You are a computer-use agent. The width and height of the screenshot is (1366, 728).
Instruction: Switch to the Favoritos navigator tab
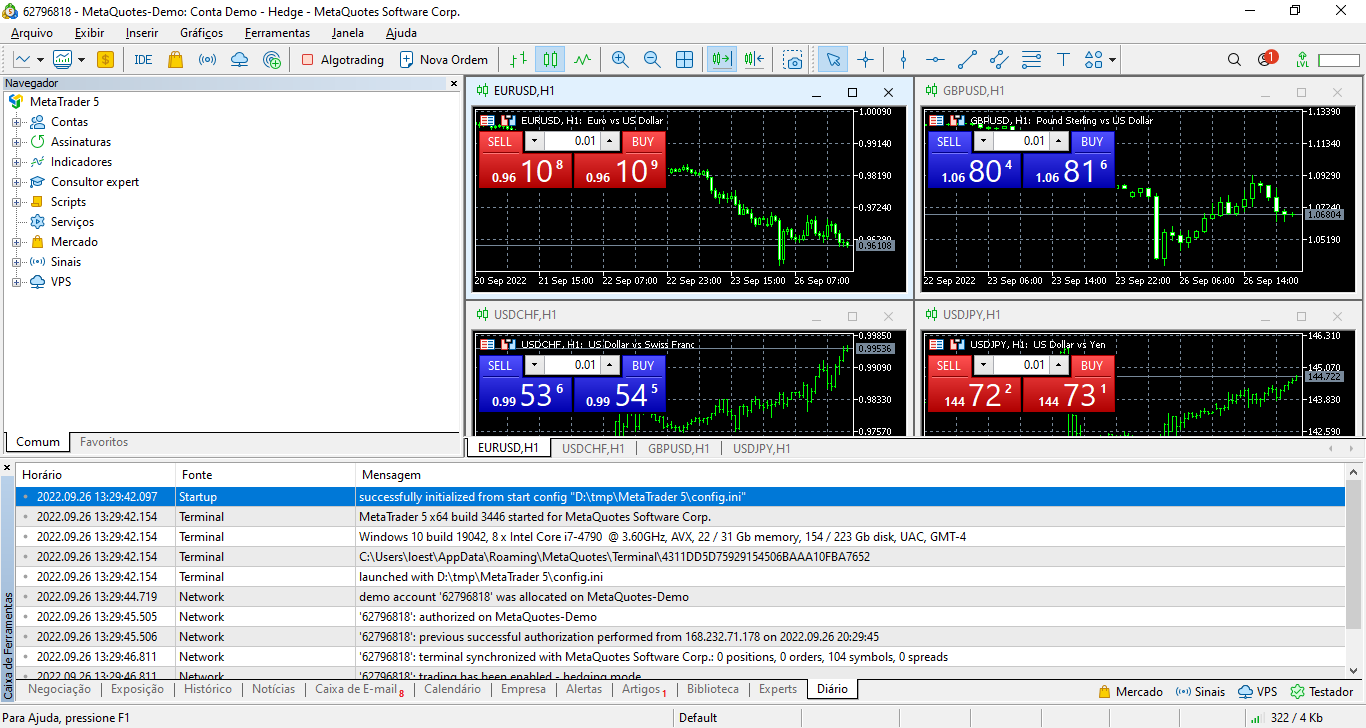(x=104, y=442)
